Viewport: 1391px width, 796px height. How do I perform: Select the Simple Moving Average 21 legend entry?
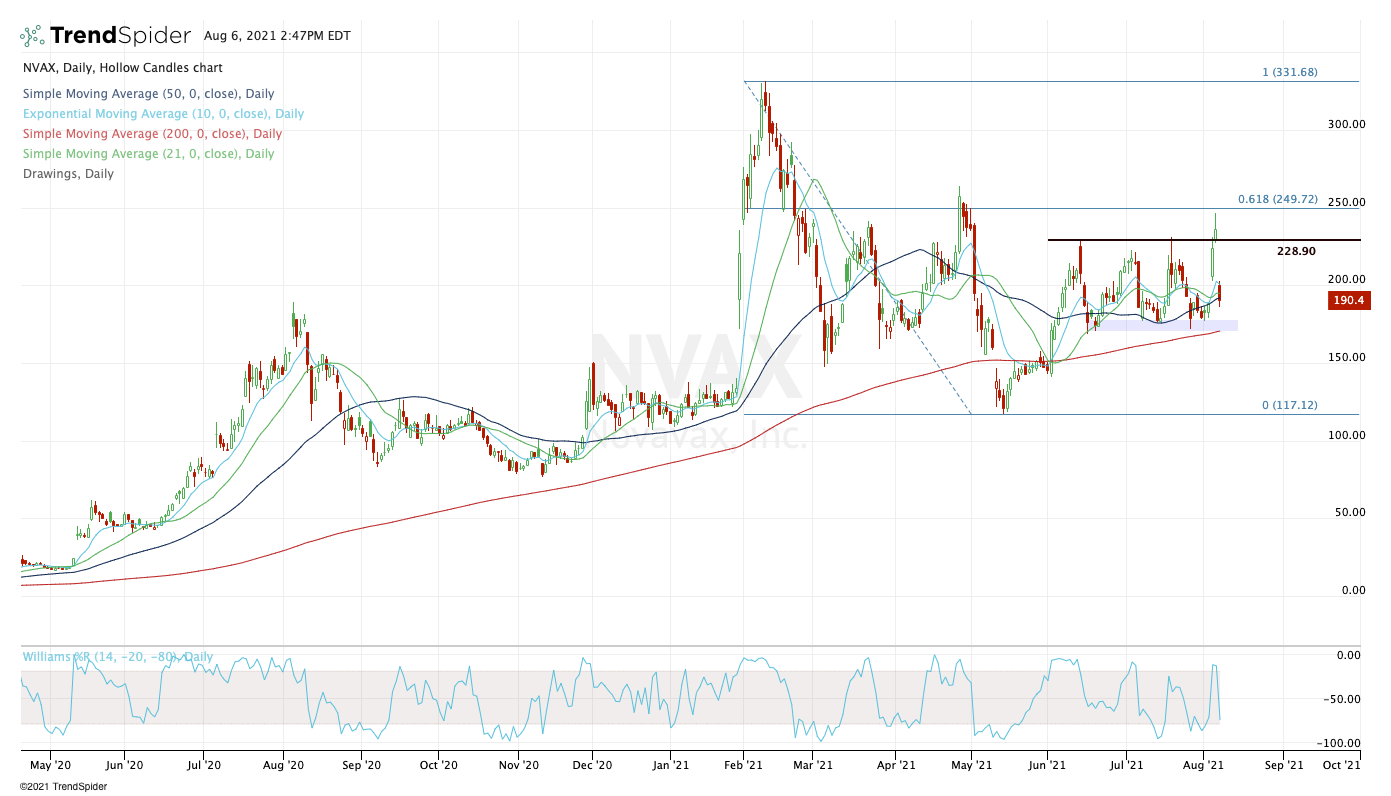pyautogui.click(x=146, y=154)
